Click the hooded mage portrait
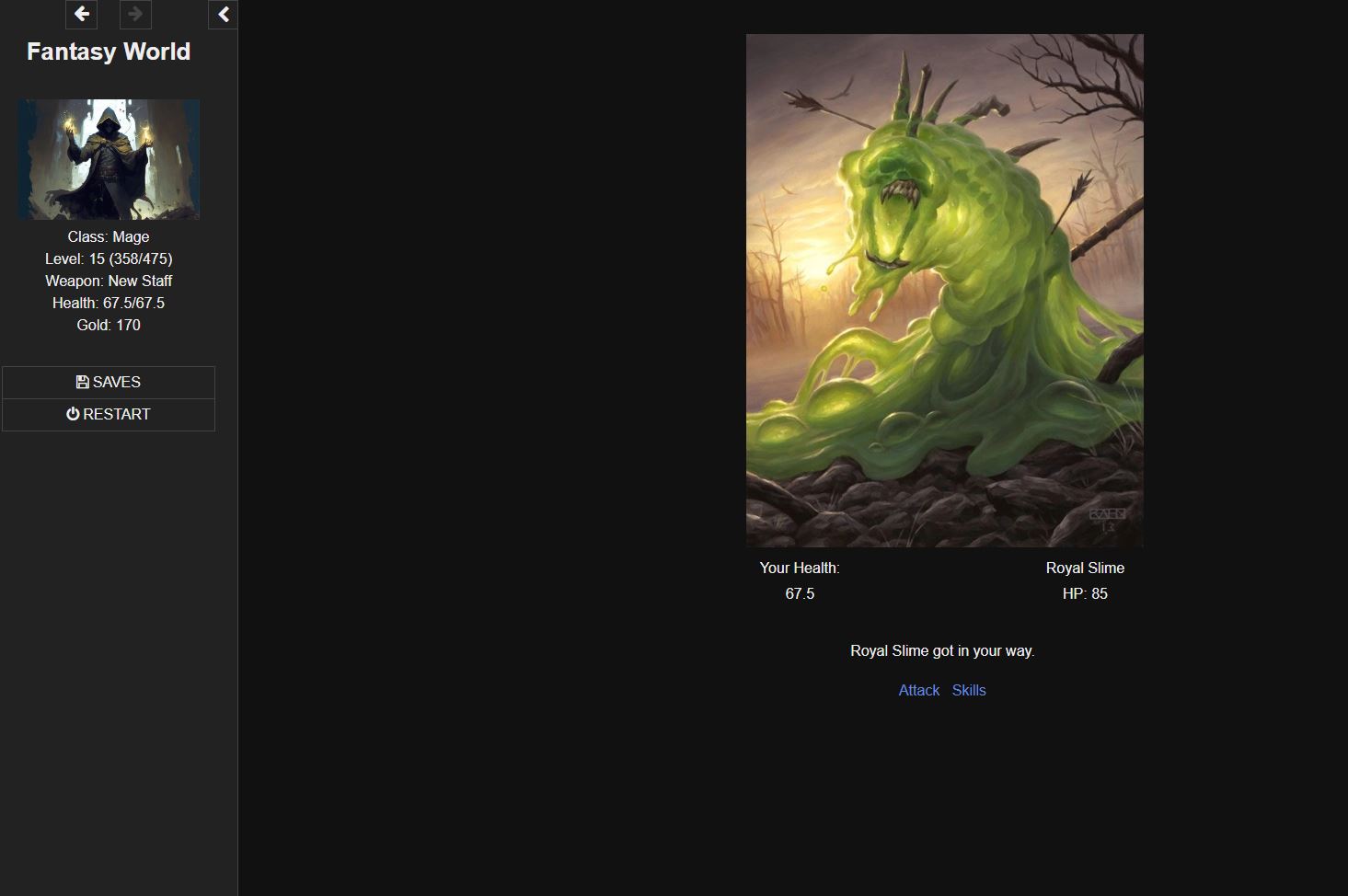 [109, 159]
